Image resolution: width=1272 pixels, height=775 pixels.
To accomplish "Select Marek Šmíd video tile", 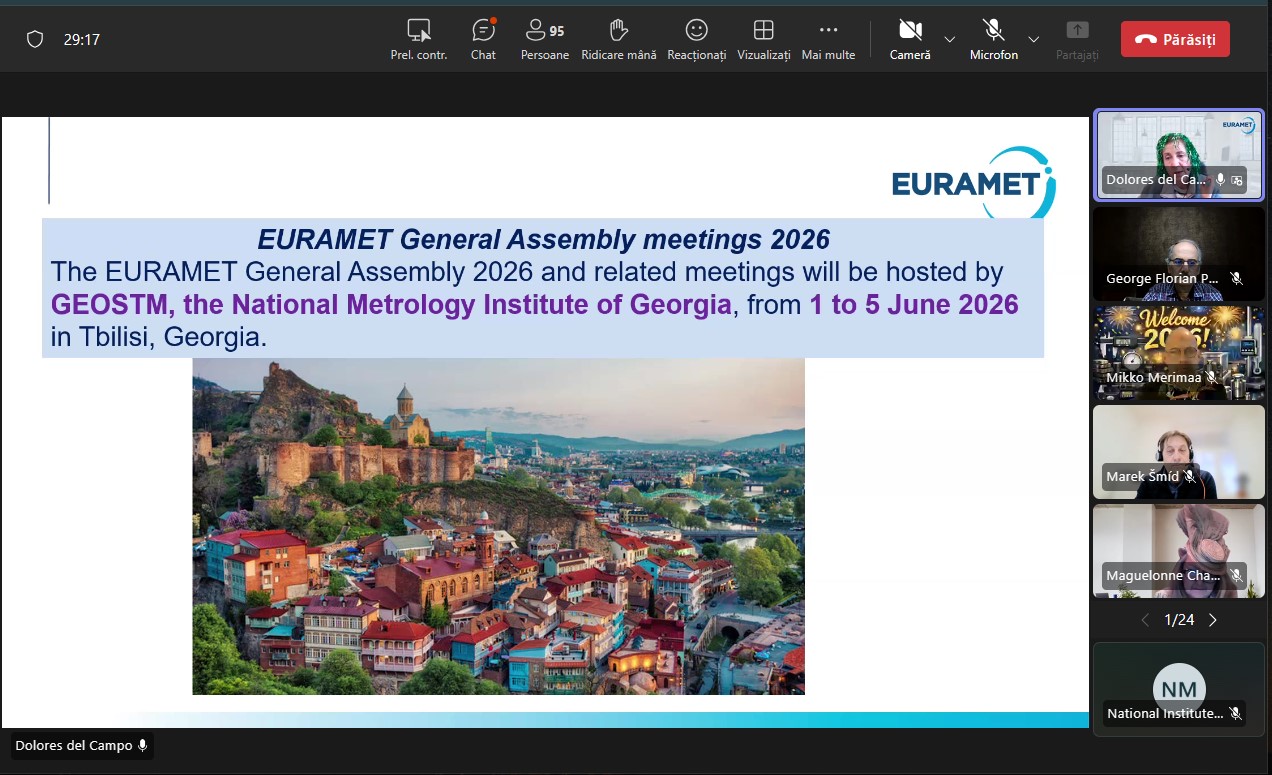I will 1179,451.
